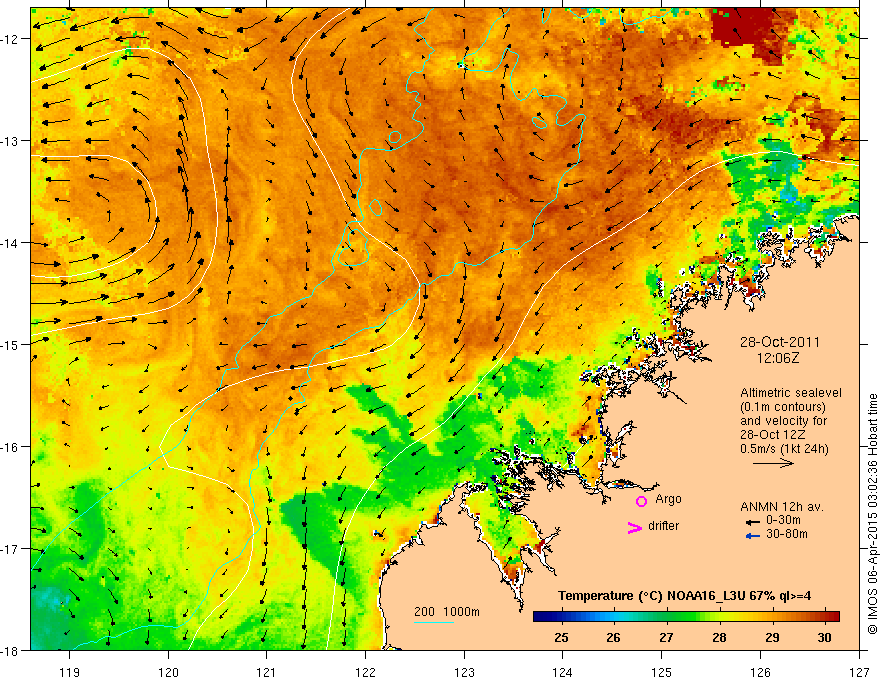
Task: Click the colorbar tick label 29
Action: 772,637
